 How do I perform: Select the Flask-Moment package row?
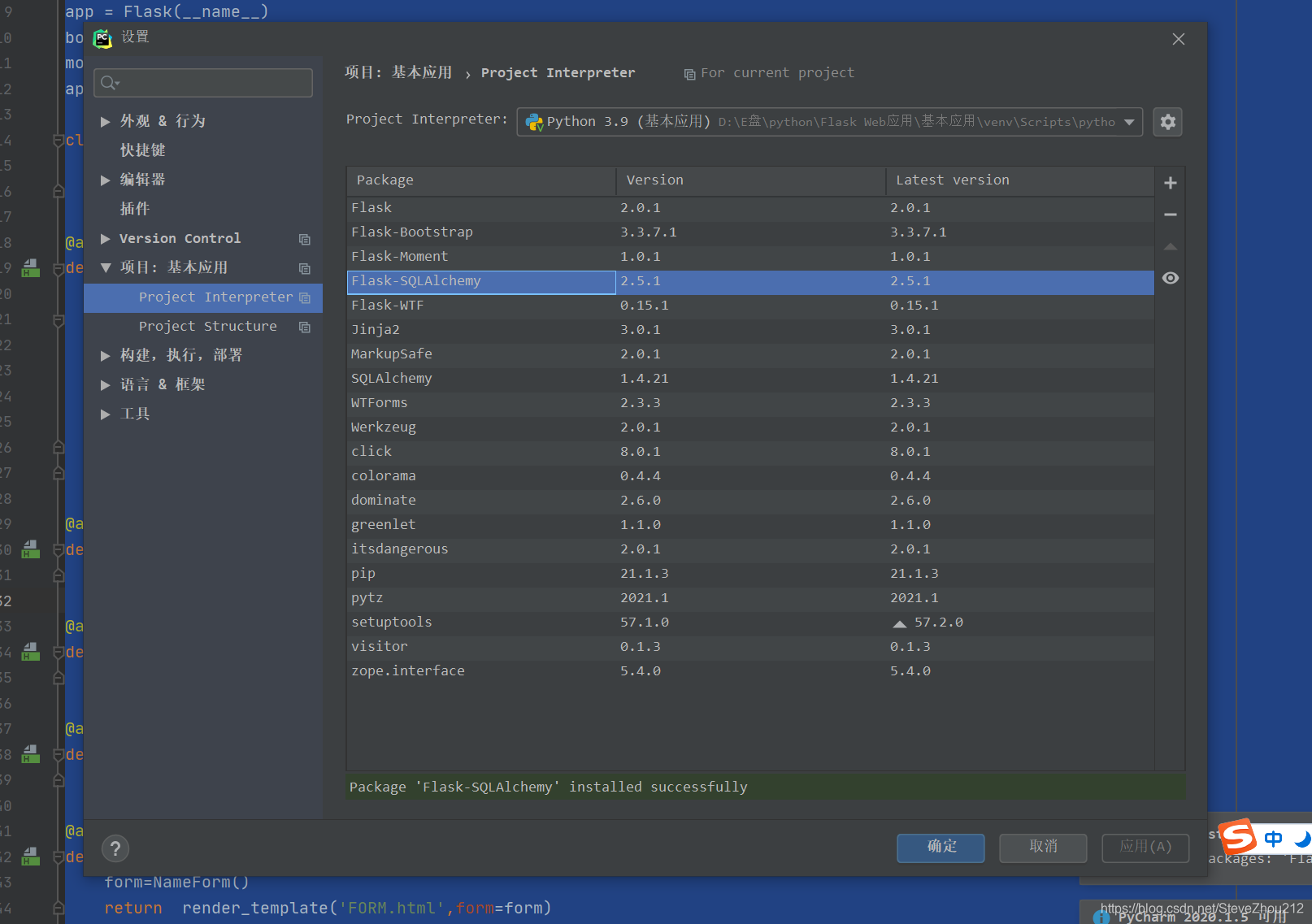[750, 257]
